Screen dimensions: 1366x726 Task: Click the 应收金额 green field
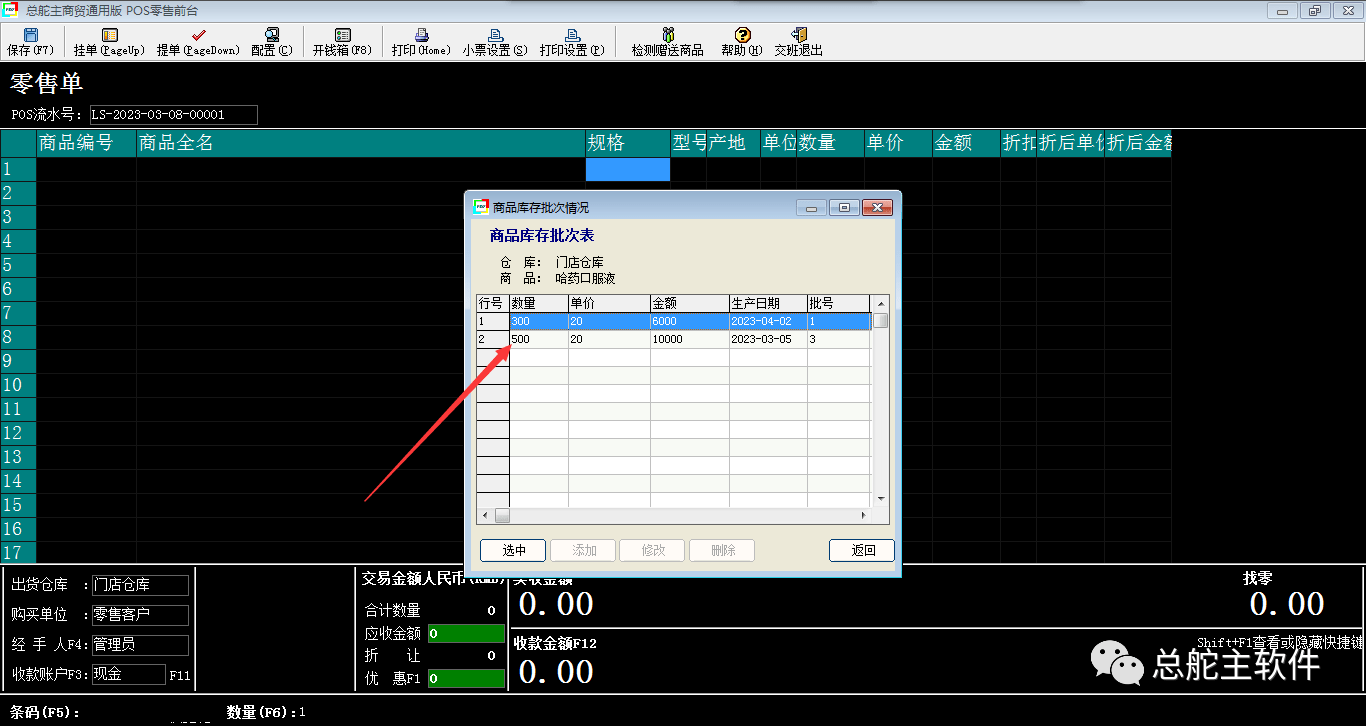click(466, 633)
